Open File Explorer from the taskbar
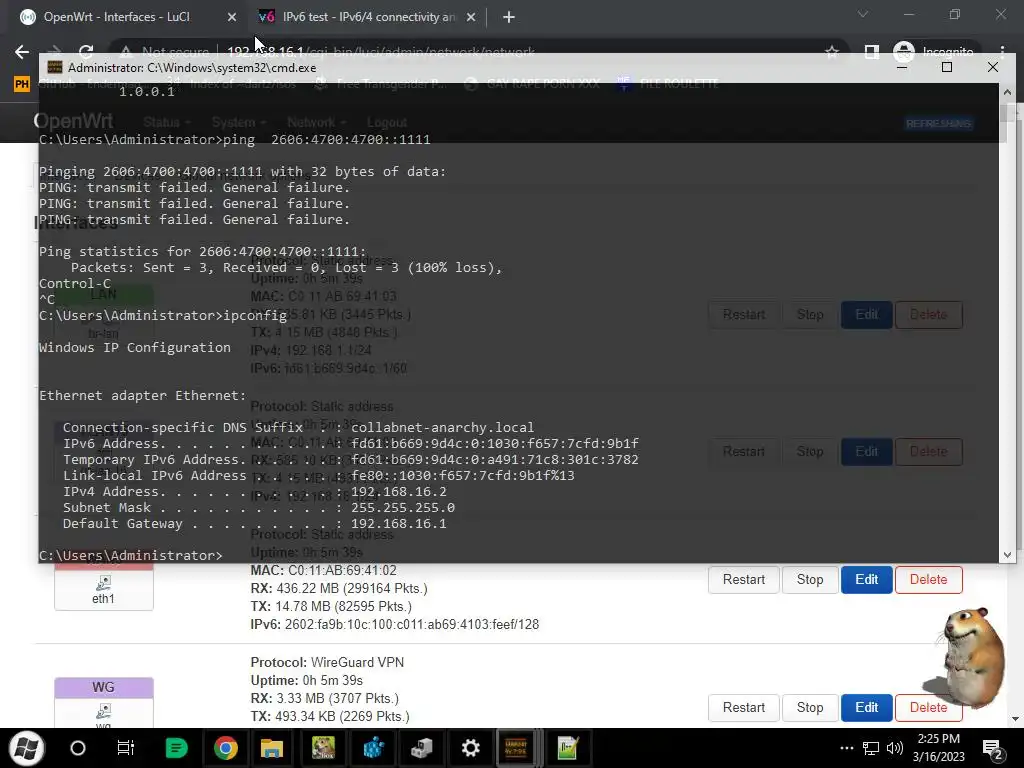1024x768 pixels. (x=272, y=748)
